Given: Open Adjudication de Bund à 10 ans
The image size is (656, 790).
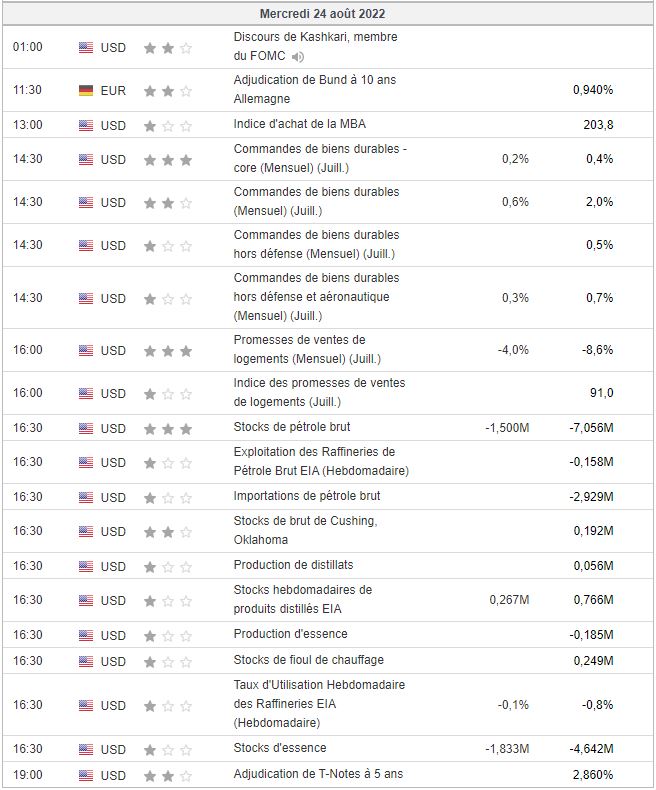Looking at the screenshot, I should (315, 80).
